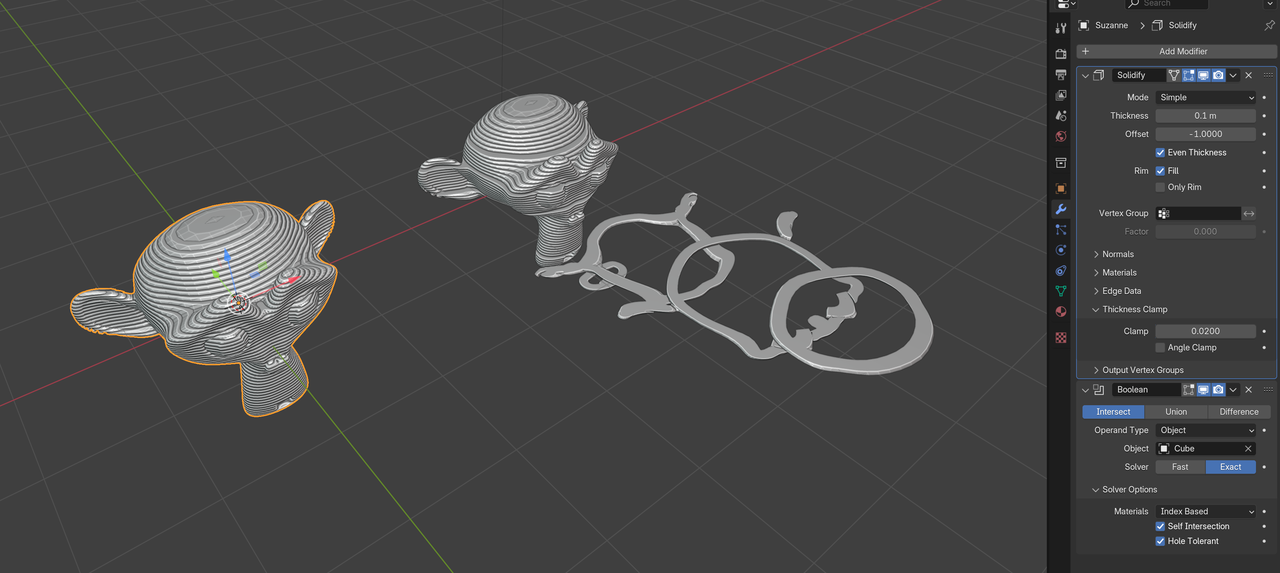The image size is (1280, 573).
Task: Disable Self Intersection option
Action: [x=1160, y=526]
